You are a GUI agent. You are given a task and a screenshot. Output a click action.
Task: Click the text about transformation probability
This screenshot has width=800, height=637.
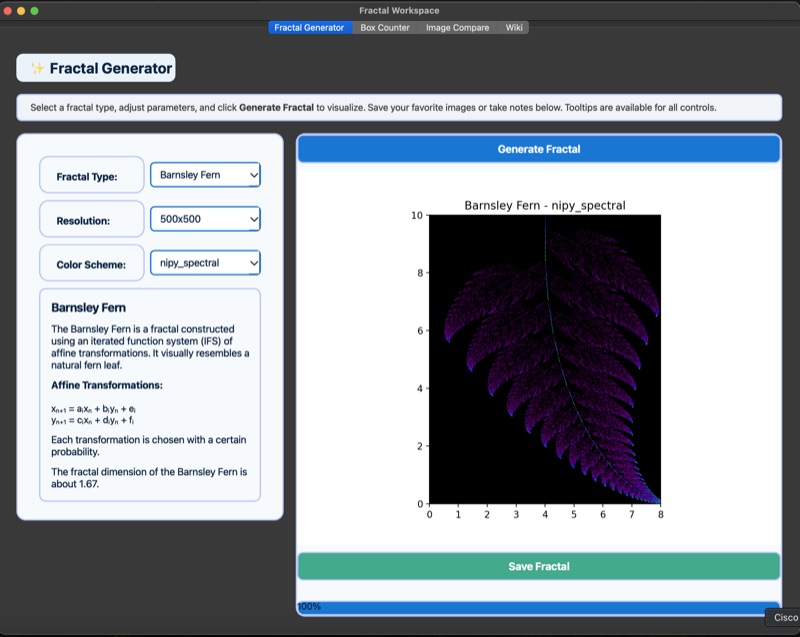coord(148,446)
